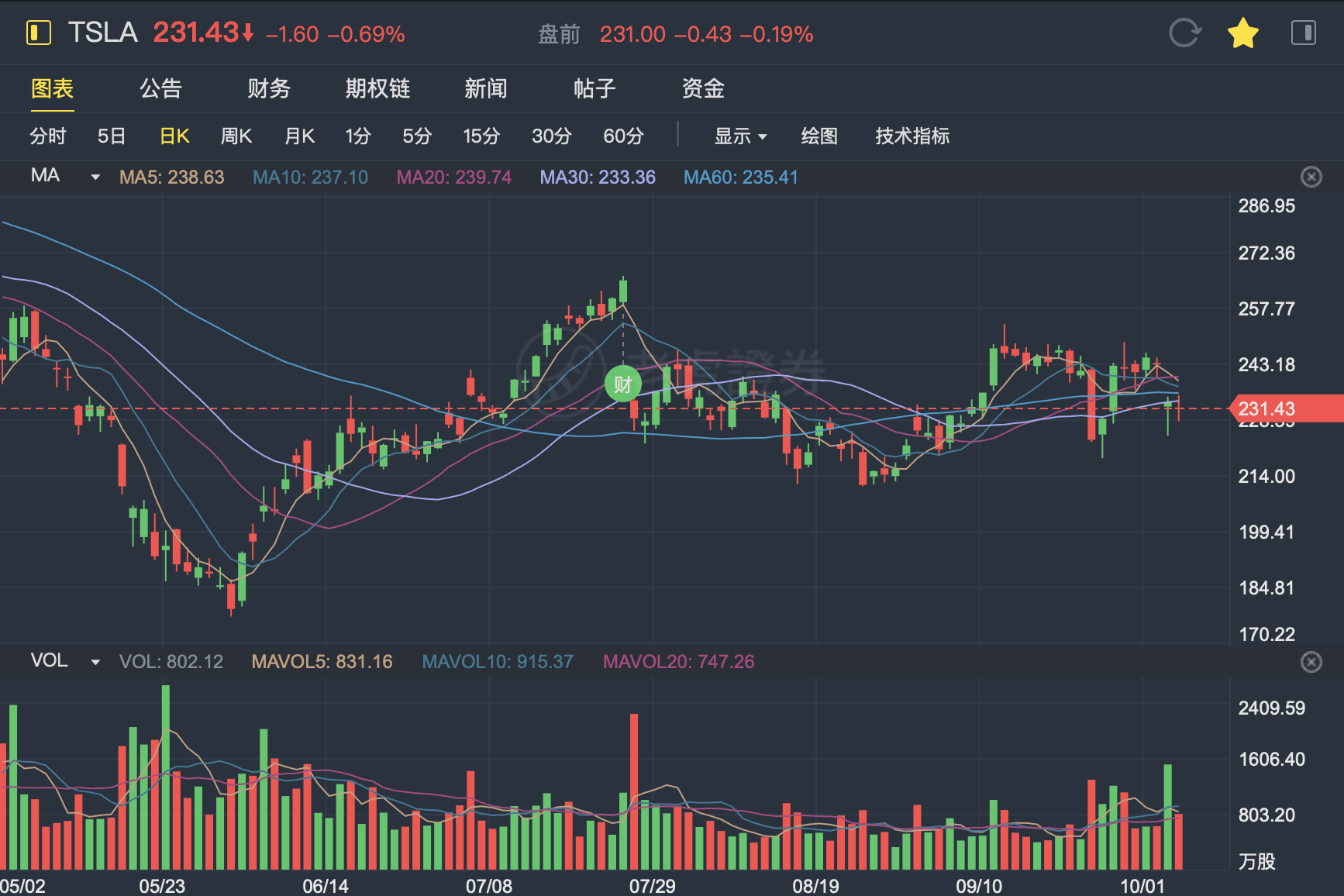The height and width of the screenshot is (896, 1344).
Task: Click the 170.22 price axis label
Action: 1266,635
